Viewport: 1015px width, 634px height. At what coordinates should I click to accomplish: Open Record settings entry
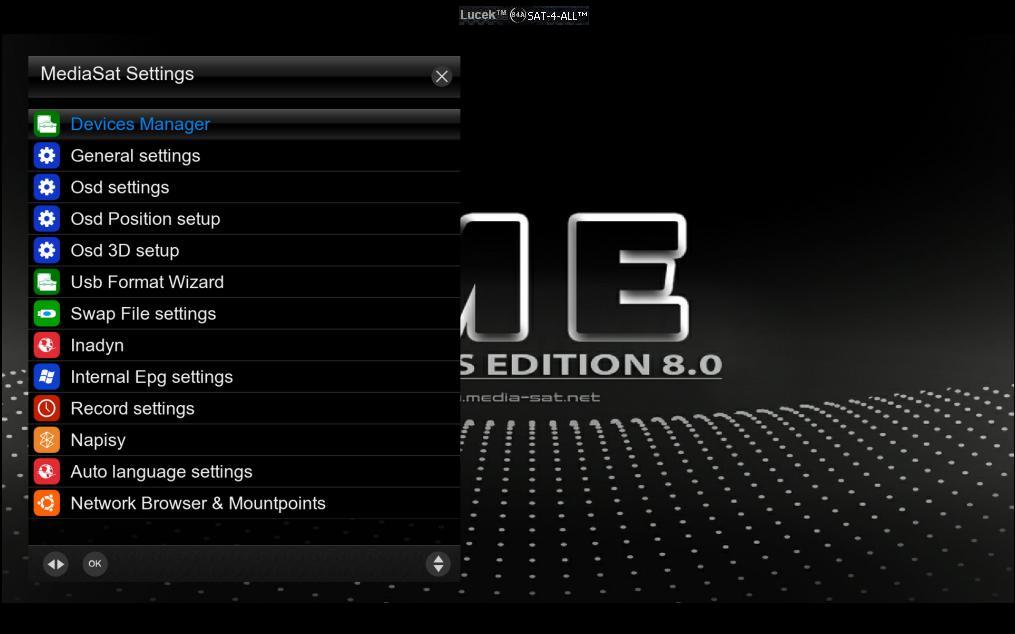244,409
